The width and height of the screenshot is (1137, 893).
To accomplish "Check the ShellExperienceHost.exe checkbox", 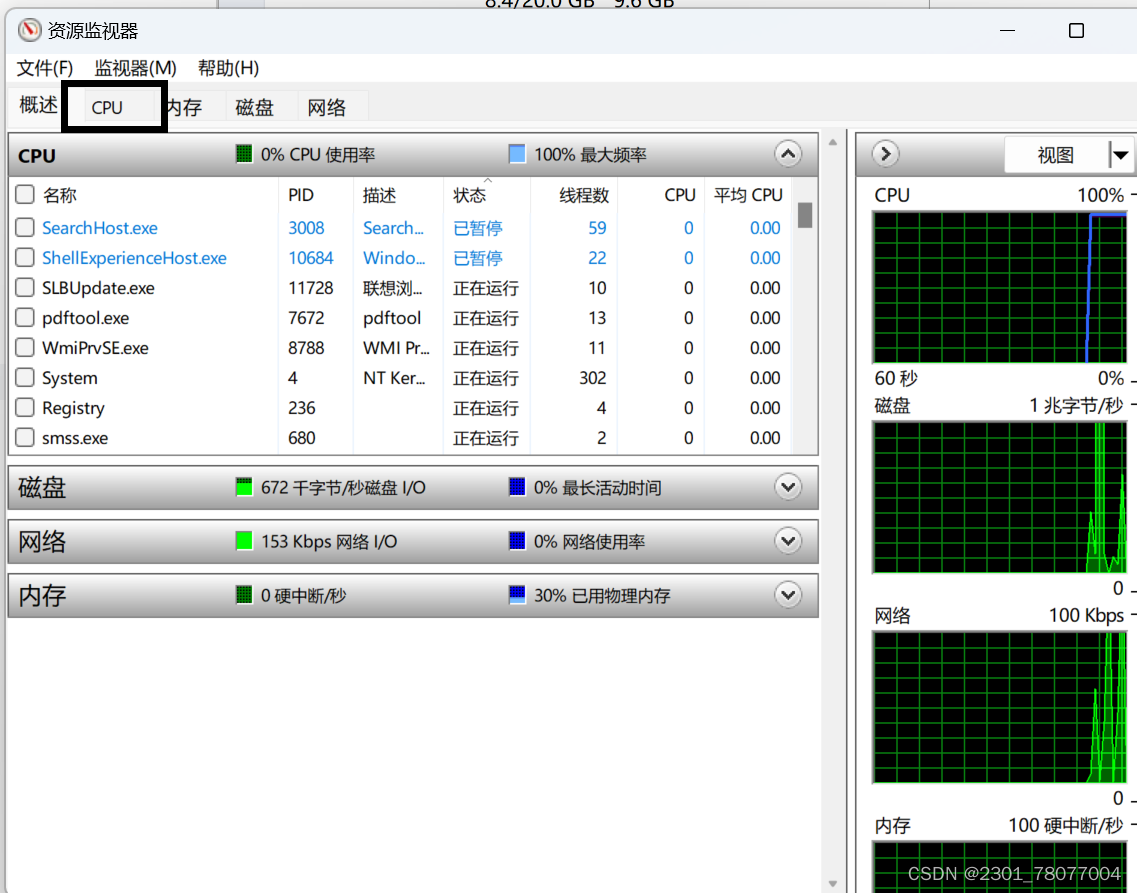I will point(25,257).
